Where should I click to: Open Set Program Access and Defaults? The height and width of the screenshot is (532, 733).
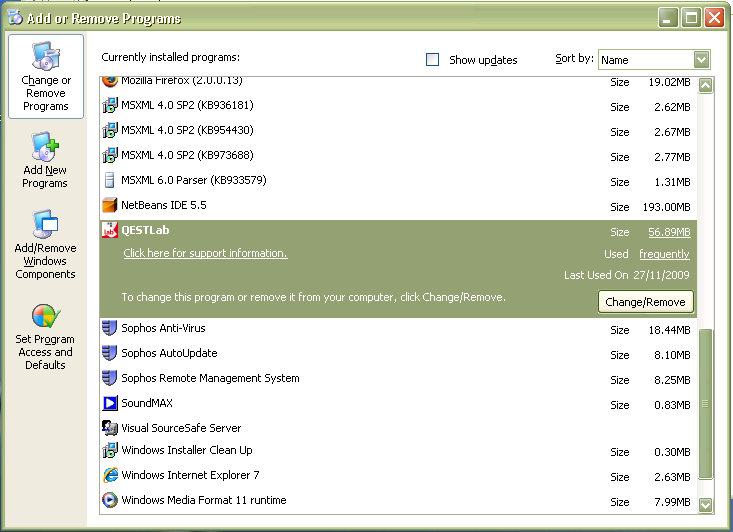[x=45, y=317]
